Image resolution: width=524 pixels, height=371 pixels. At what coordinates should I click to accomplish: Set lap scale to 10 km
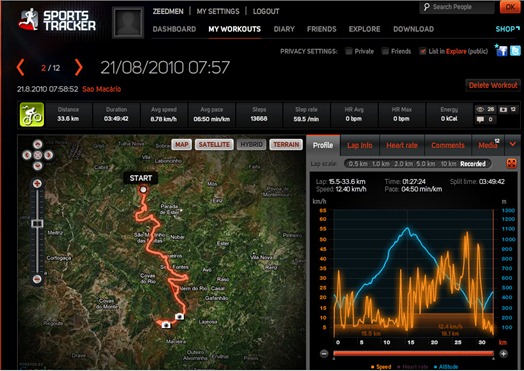click(448, 164)
